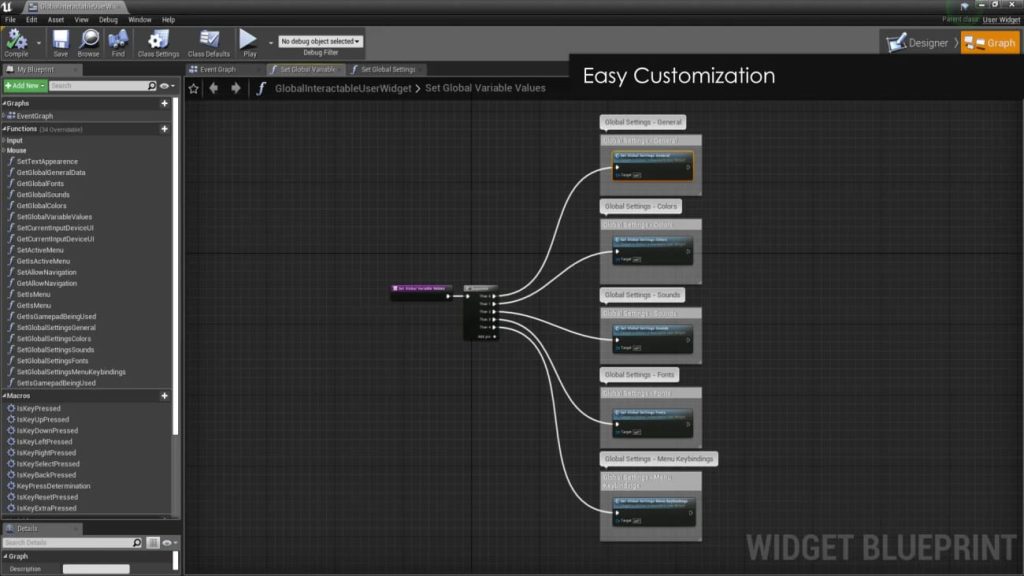This screenshot has width=1024, height=576.
Task: Click the Search Details input field
Action: [x=70, y=542]
